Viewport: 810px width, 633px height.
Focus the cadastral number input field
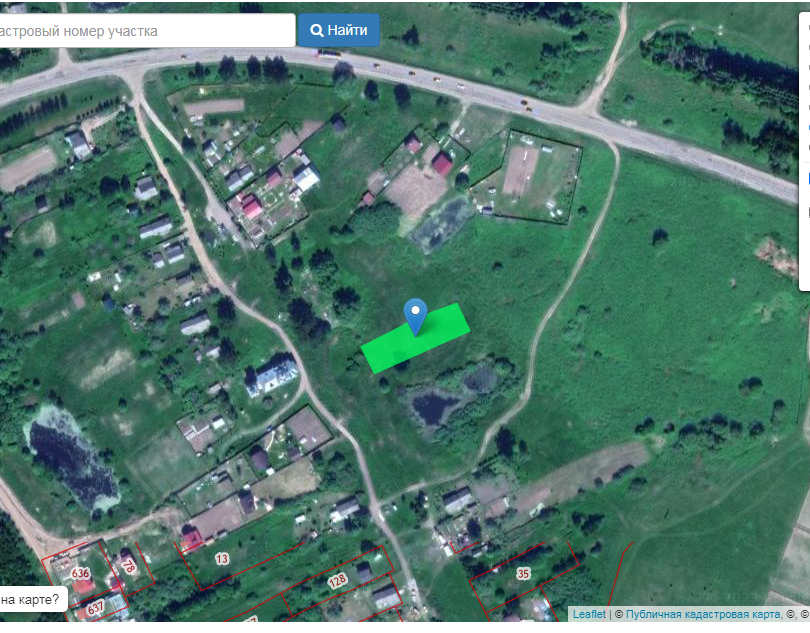click(147, 31)
